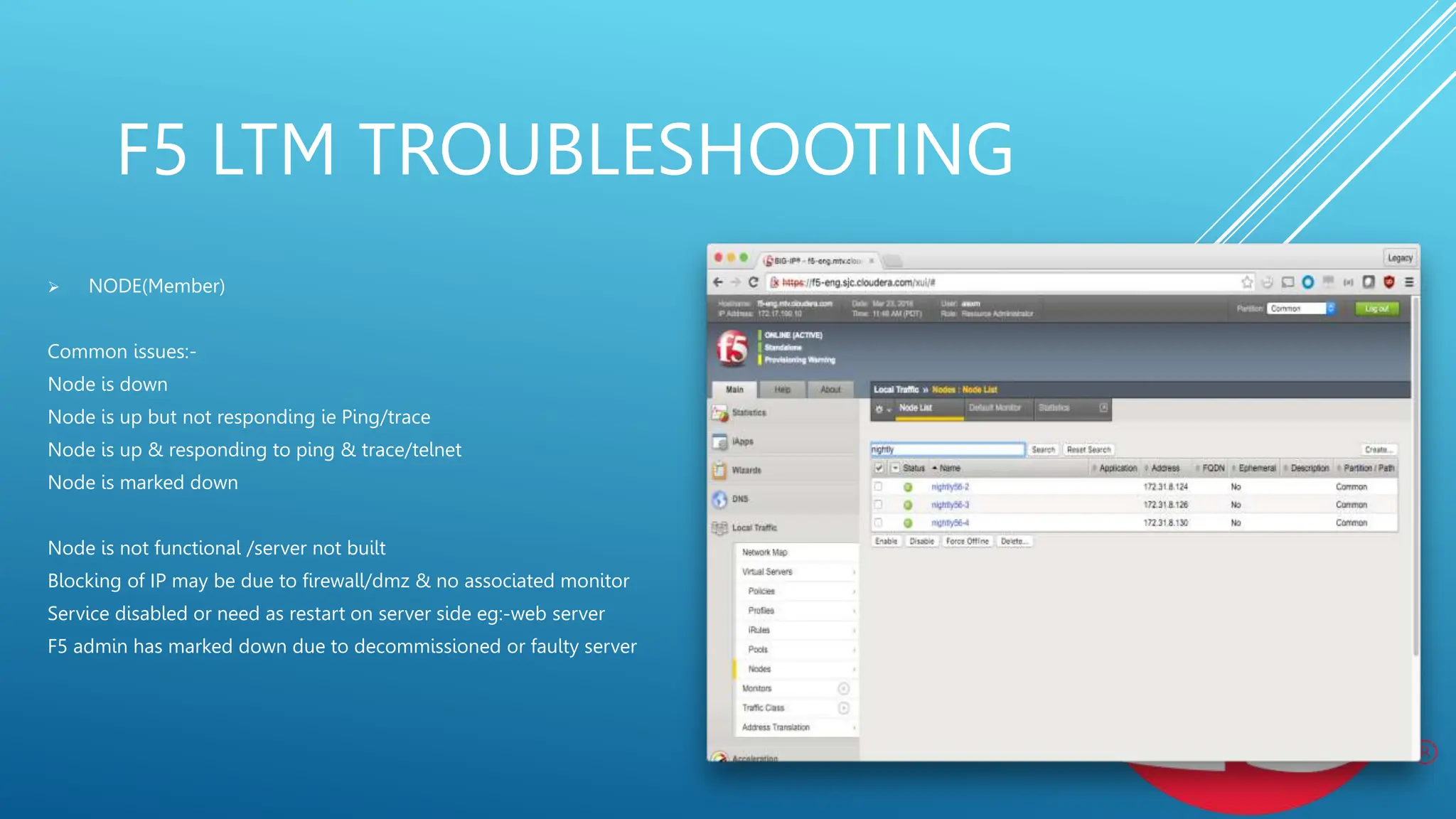This screenshot has width=1456, height=819.
Task: Click the Enable button
Action: (886, 541)
